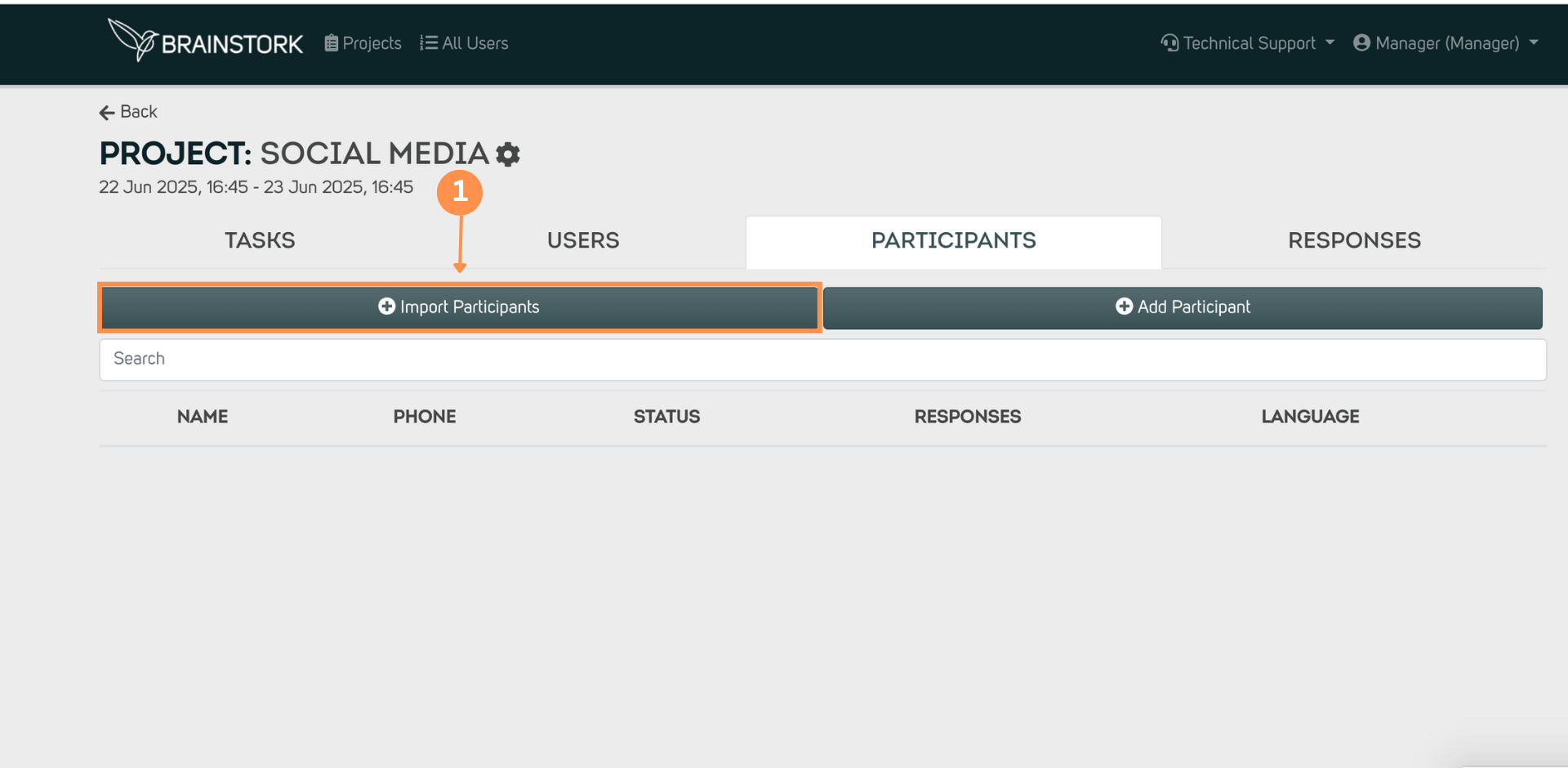Screen dimensions: 1568x768
Task: Switch to the Users tab
Action: pyautogui.click(x=583, y=241)
